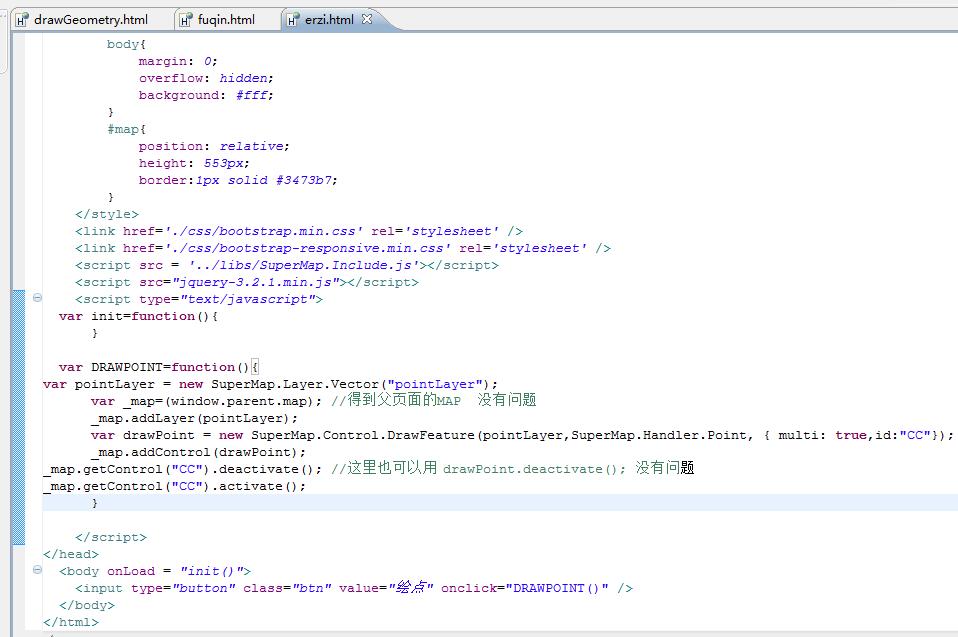Click the closing '</body>' tag
Image resolution: width=958 pixels, height=637 pixels.
[x=87, y=605]
